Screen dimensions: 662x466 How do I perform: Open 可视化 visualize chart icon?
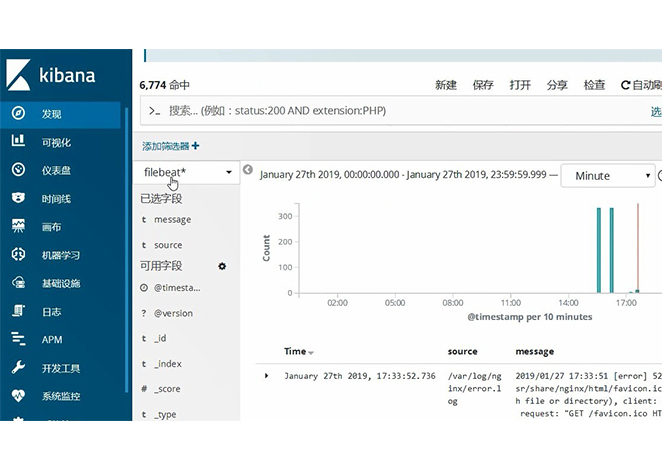[18, 142]
